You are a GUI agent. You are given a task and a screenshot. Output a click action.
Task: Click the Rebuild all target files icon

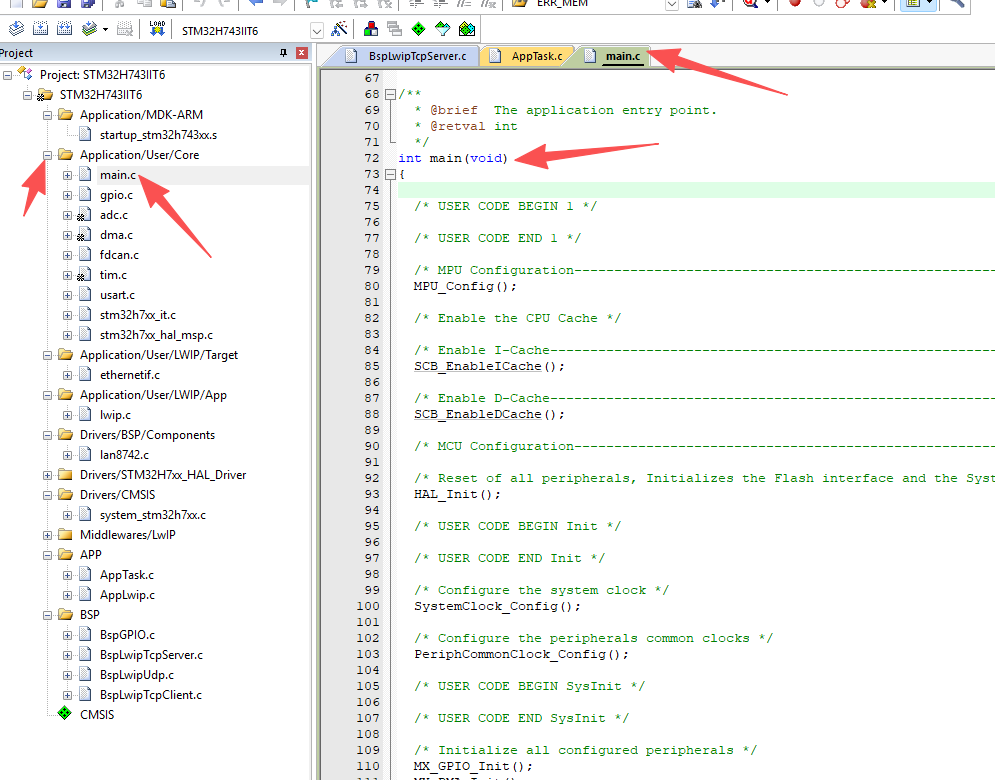click(x=64, y=29)
